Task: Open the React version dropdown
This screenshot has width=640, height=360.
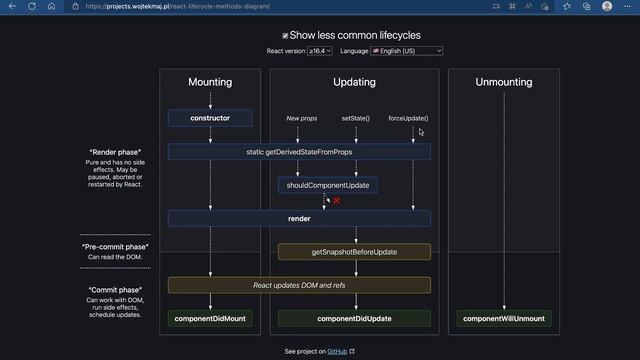Action: click(320, 51)
